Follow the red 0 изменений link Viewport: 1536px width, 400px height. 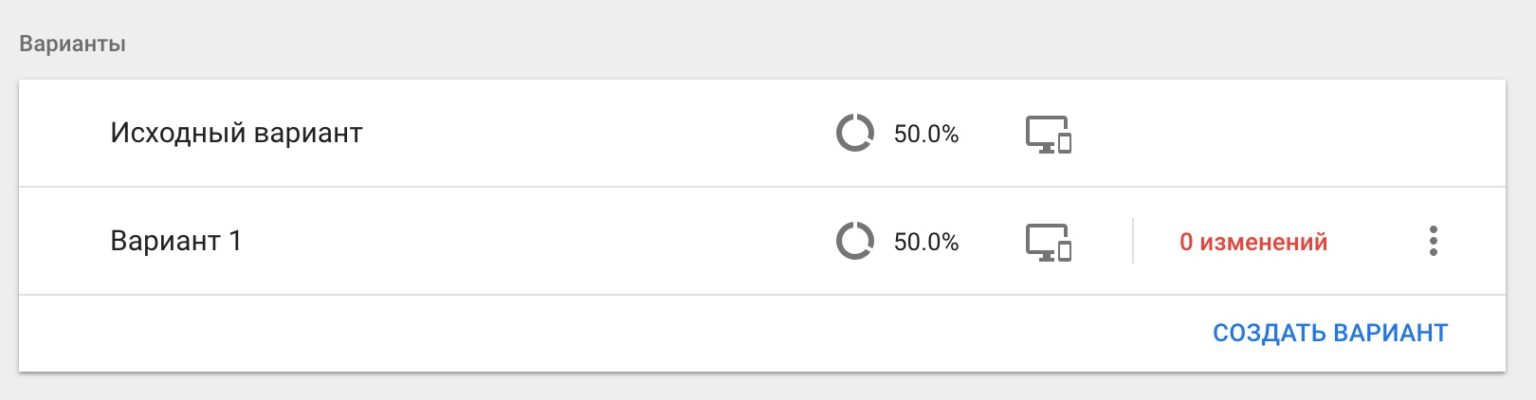(1253, 242)
